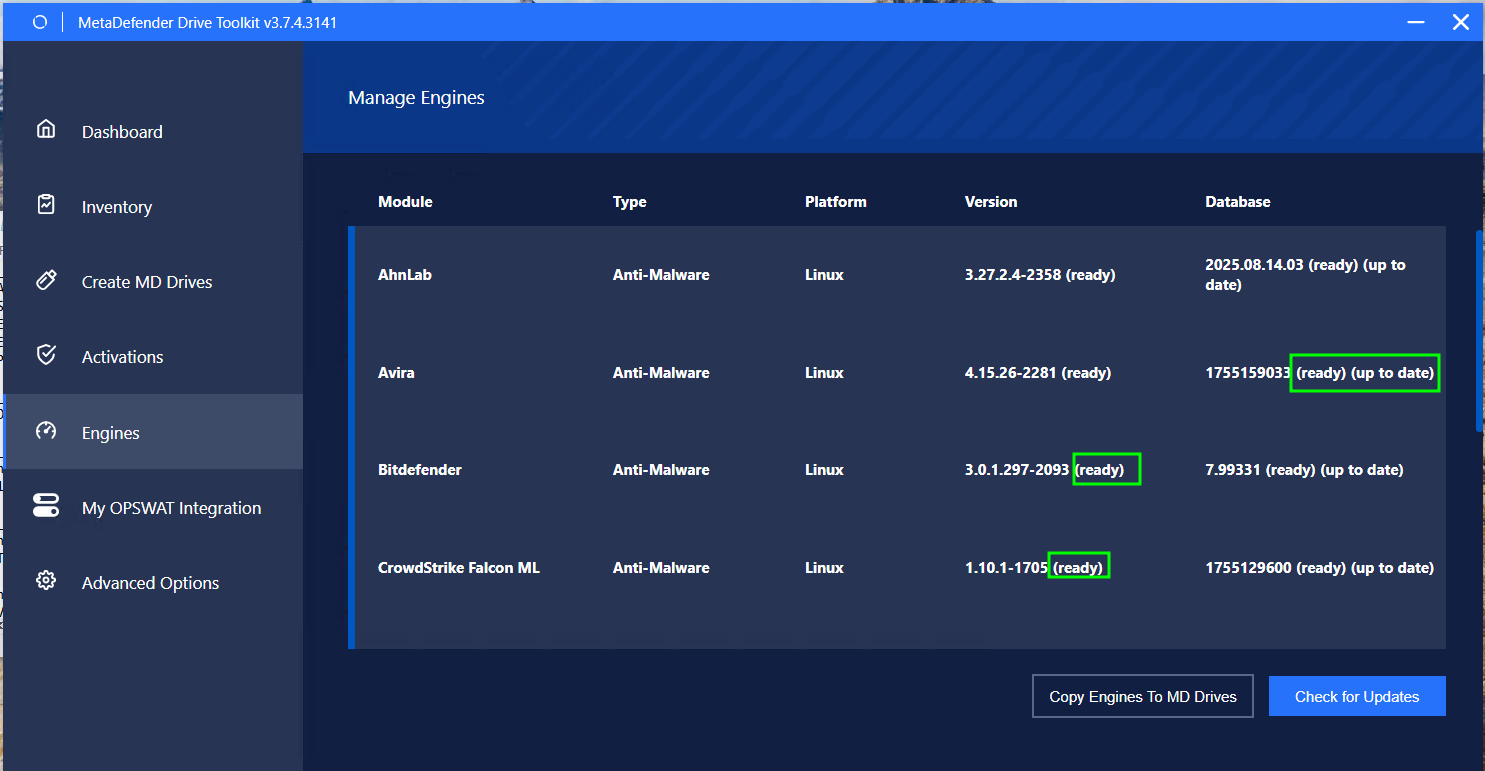Click the Engines gauge icon
This screenshot has height=771, width=1485.
click(x=46, y=431)
